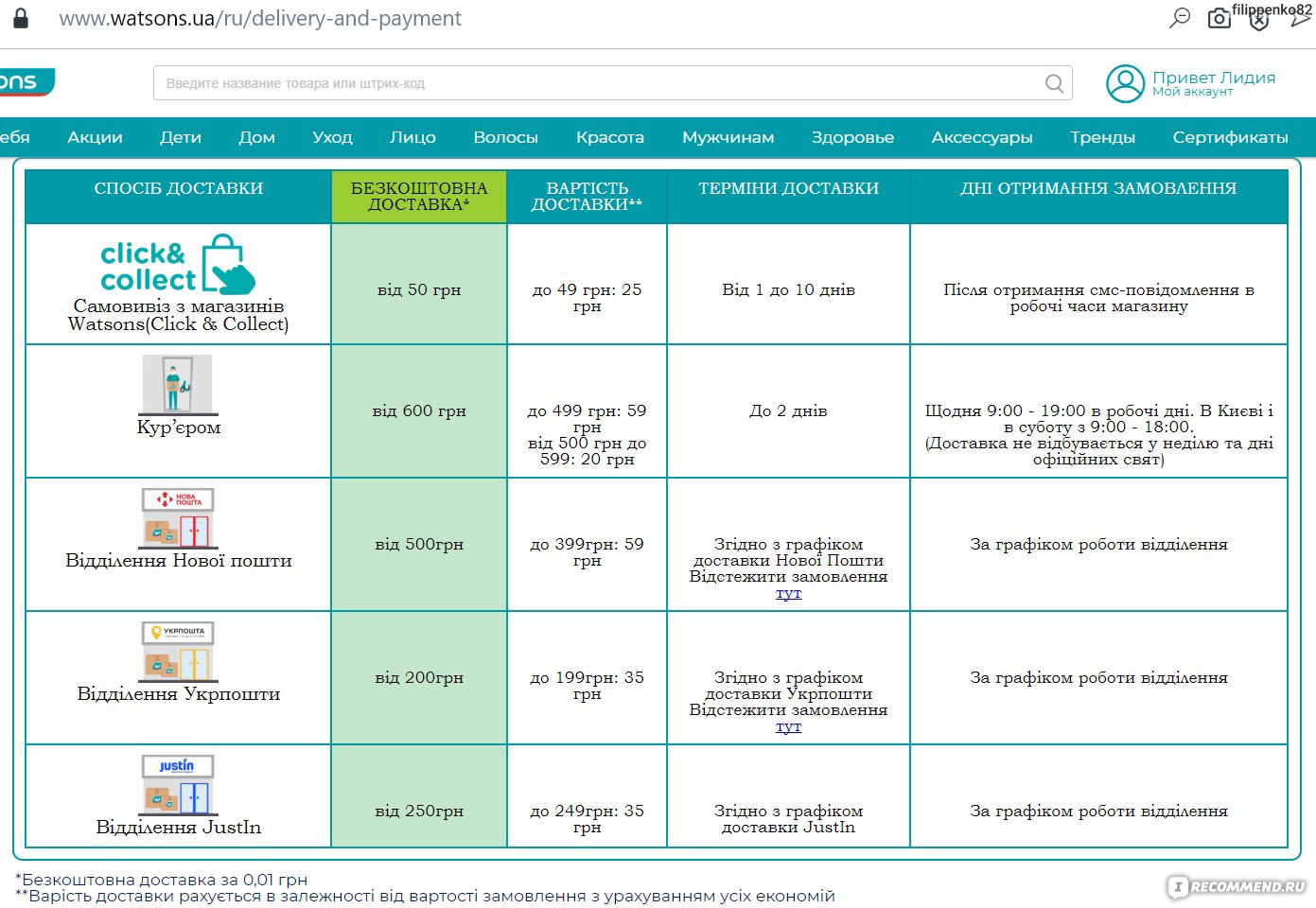The image size is (1316, 908).
Task: Click the search magnifier in address bar
Action: tap(1179, 18)
